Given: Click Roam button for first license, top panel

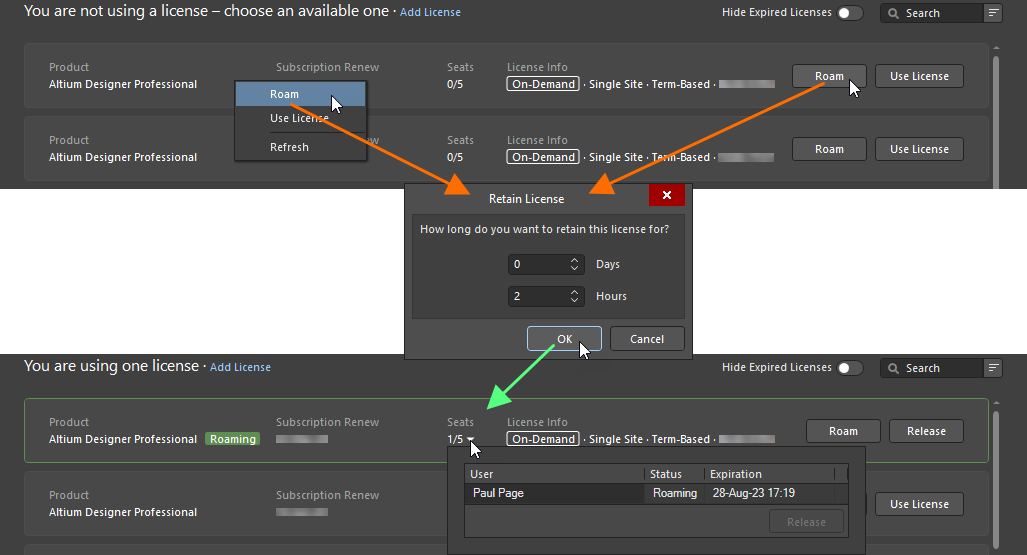Looking at the screenshot, I should (x=829, y=76).
